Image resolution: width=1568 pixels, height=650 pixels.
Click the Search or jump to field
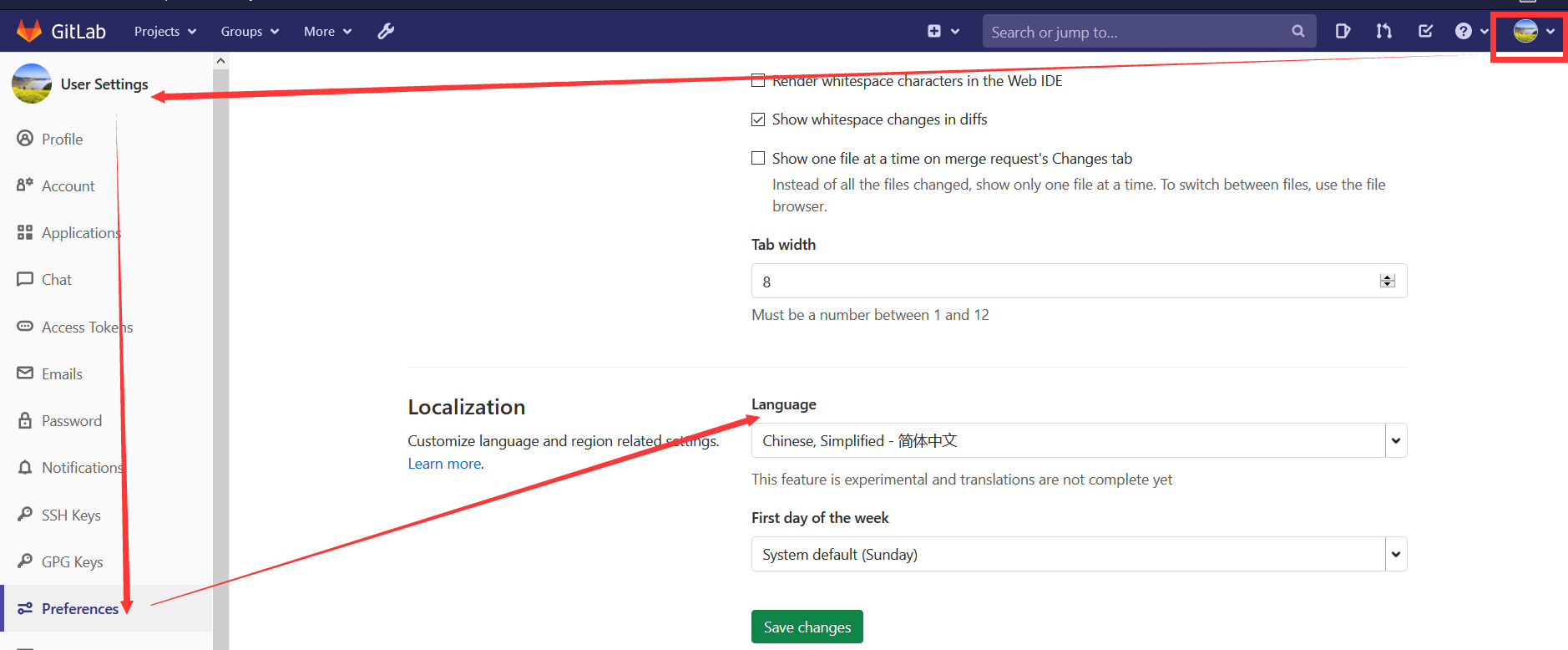coord(1149,31)
